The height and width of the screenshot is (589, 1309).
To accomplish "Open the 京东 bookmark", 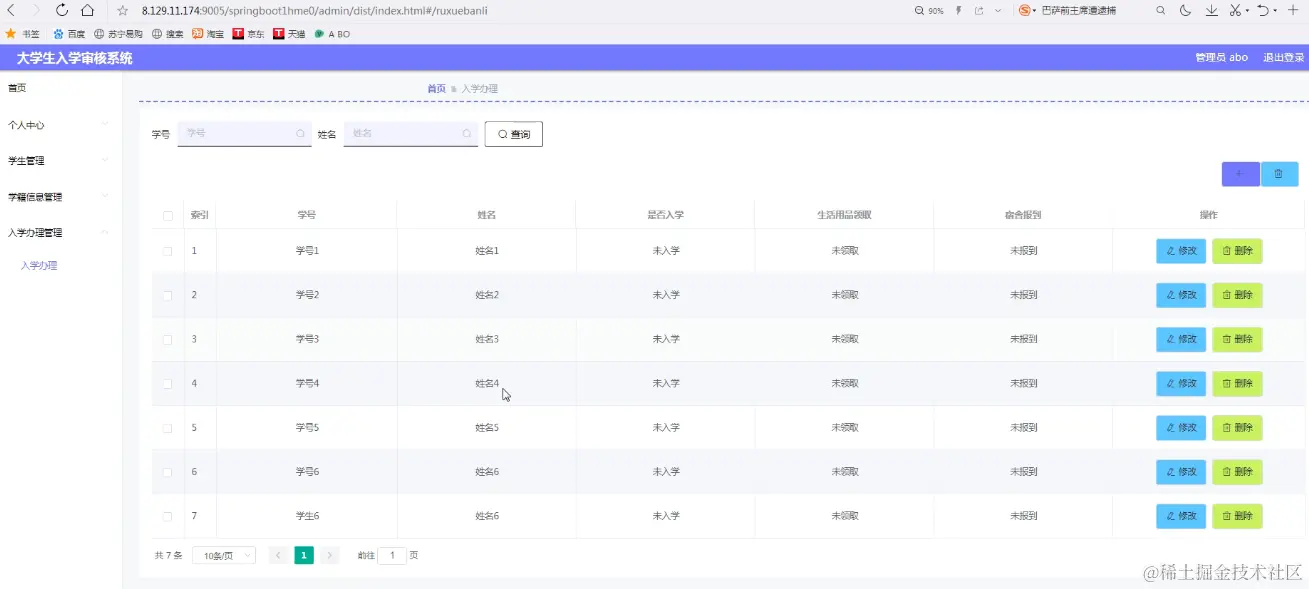I will (x=249, y=34).
